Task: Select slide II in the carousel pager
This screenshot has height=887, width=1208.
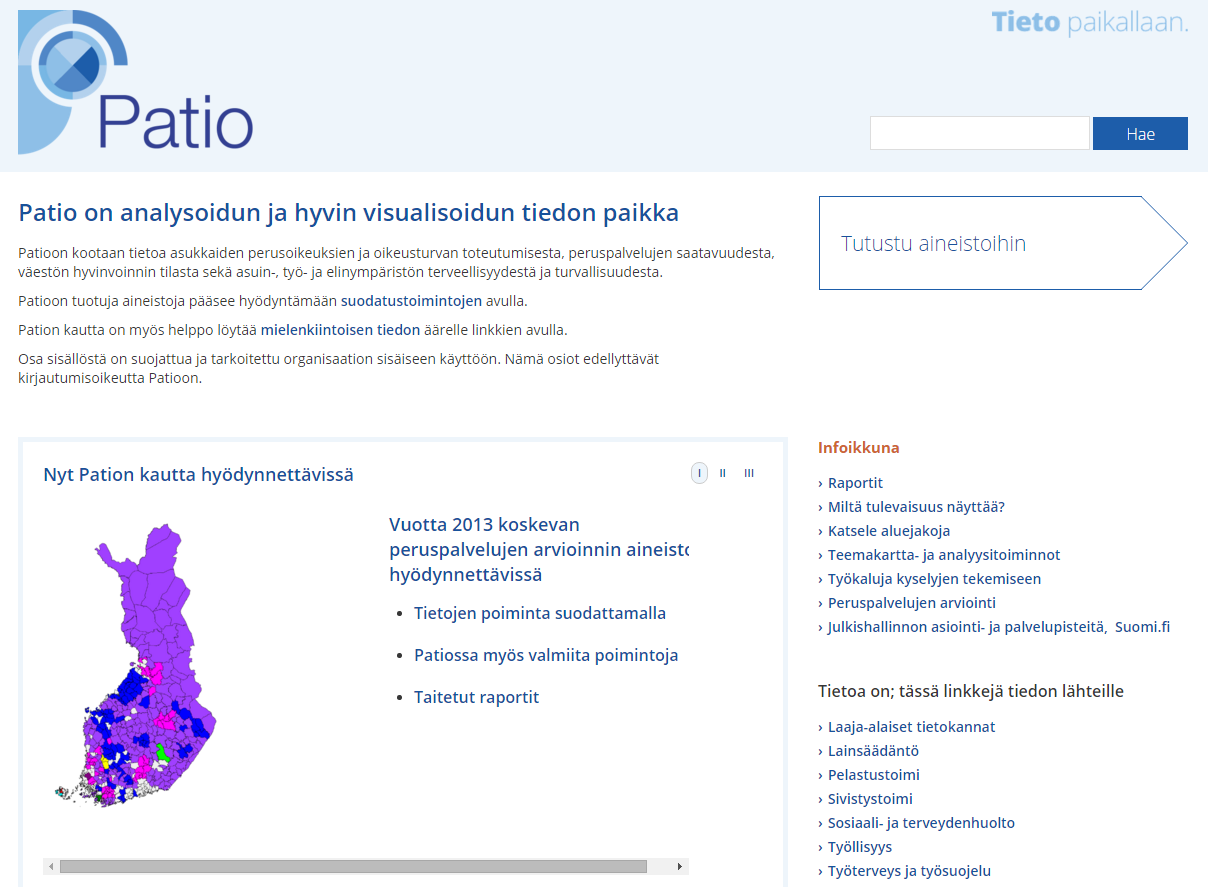Action: coord(723,473)
